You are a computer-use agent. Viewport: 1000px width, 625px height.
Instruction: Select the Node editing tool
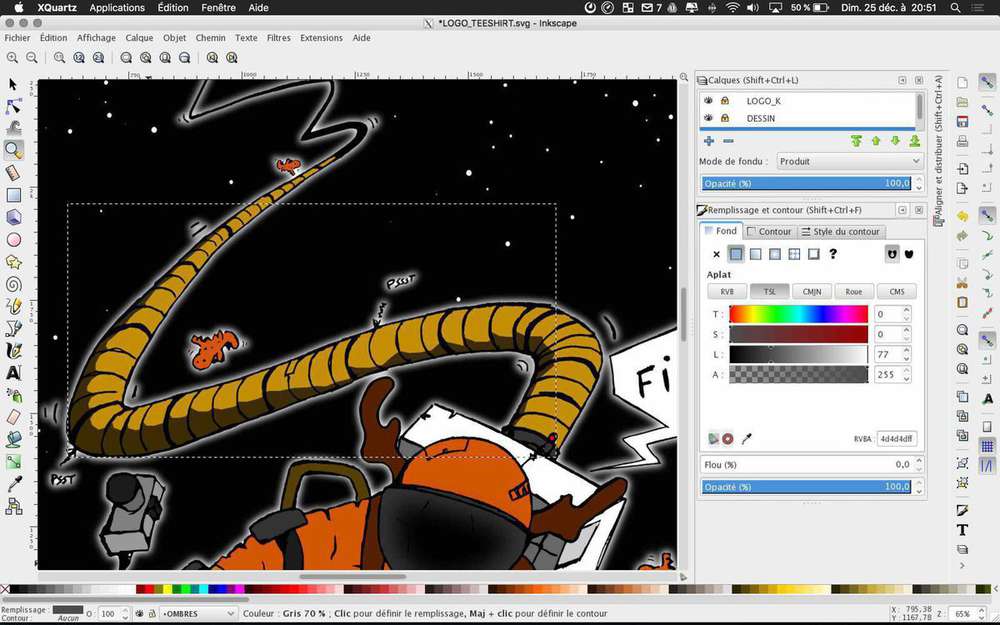tap(14, 106)
